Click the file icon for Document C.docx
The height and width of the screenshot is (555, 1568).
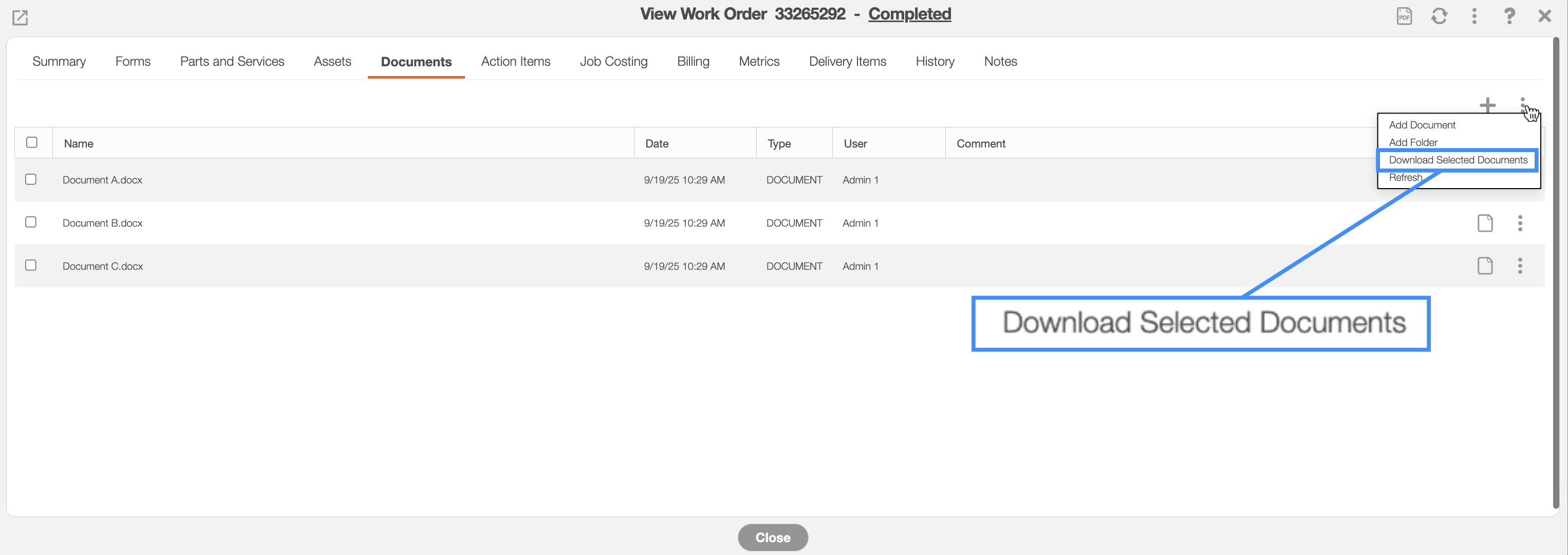tap(1485, 266)
